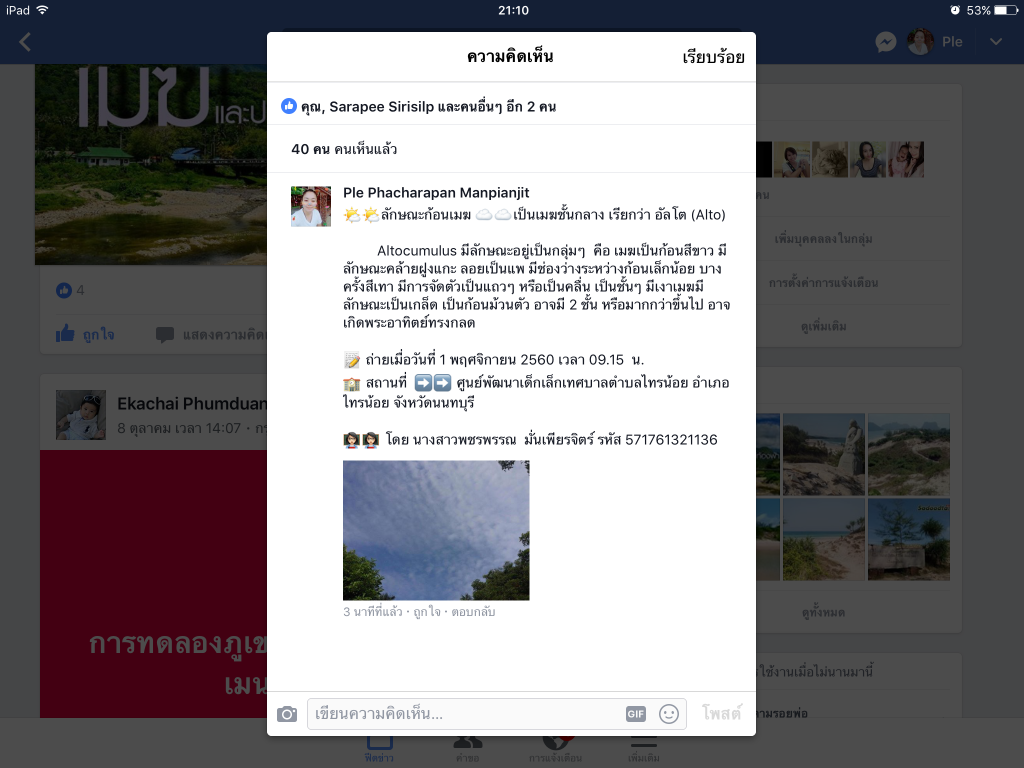Tap the camera icon to attach photo

point(287,714)
